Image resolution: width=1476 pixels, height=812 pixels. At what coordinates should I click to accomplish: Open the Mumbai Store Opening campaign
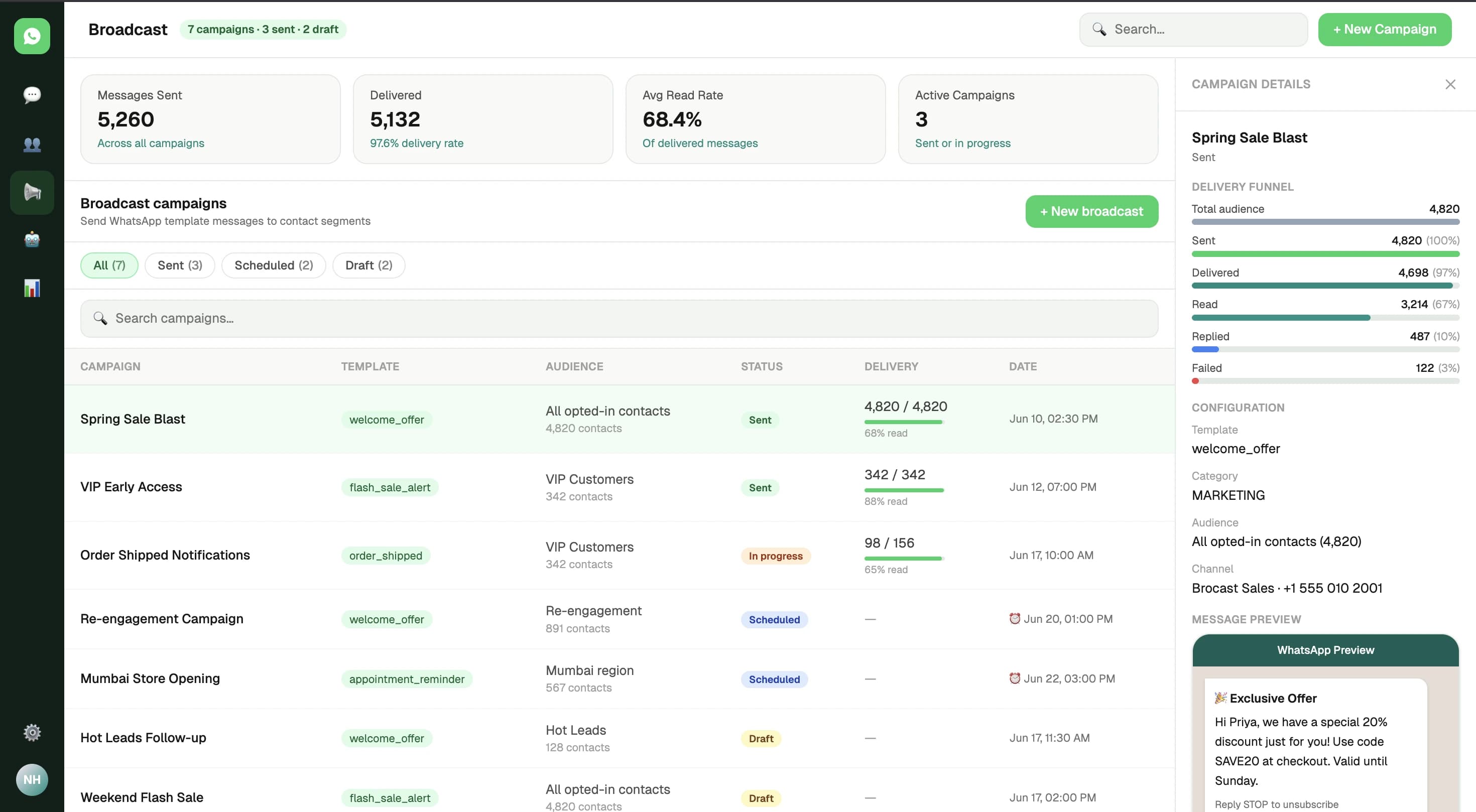tap(620, 679)
